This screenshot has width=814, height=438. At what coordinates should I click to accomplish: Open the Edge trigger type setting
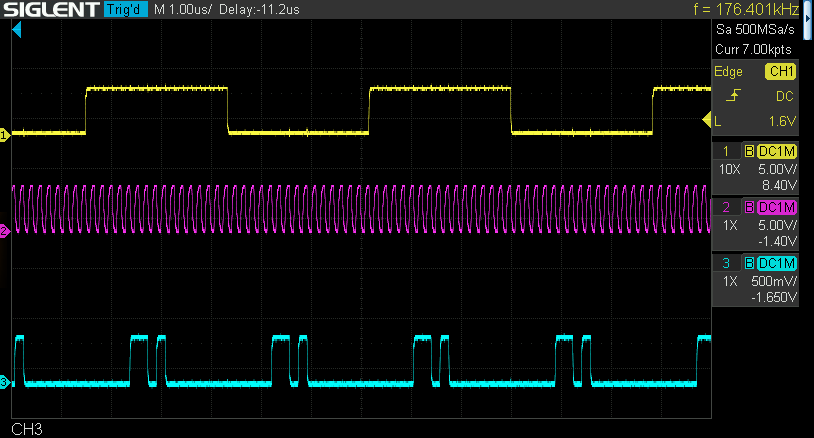[x=728, y=72]
